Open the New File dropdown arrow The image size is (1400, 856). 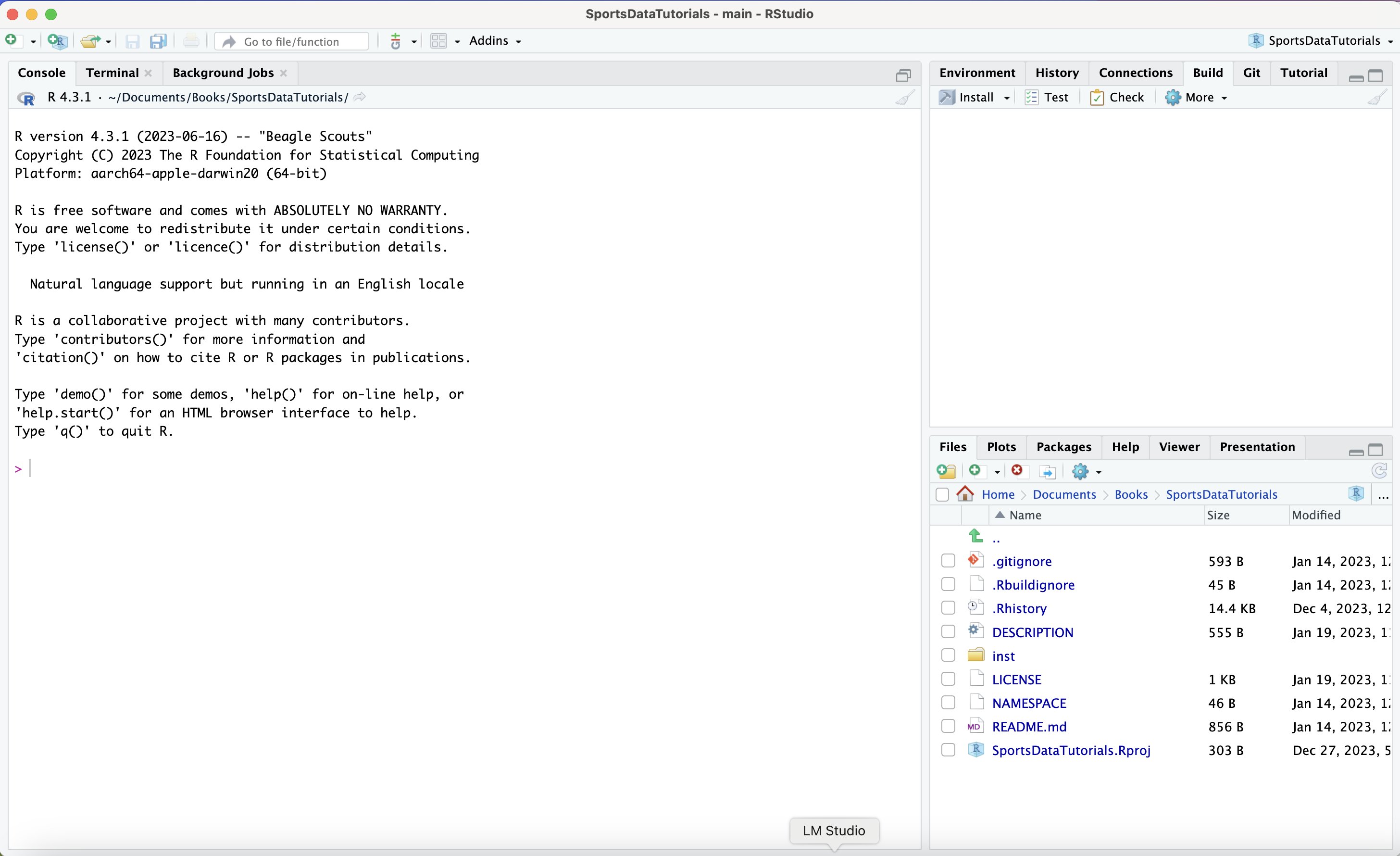pyautogui.click(x=33, y=41)
